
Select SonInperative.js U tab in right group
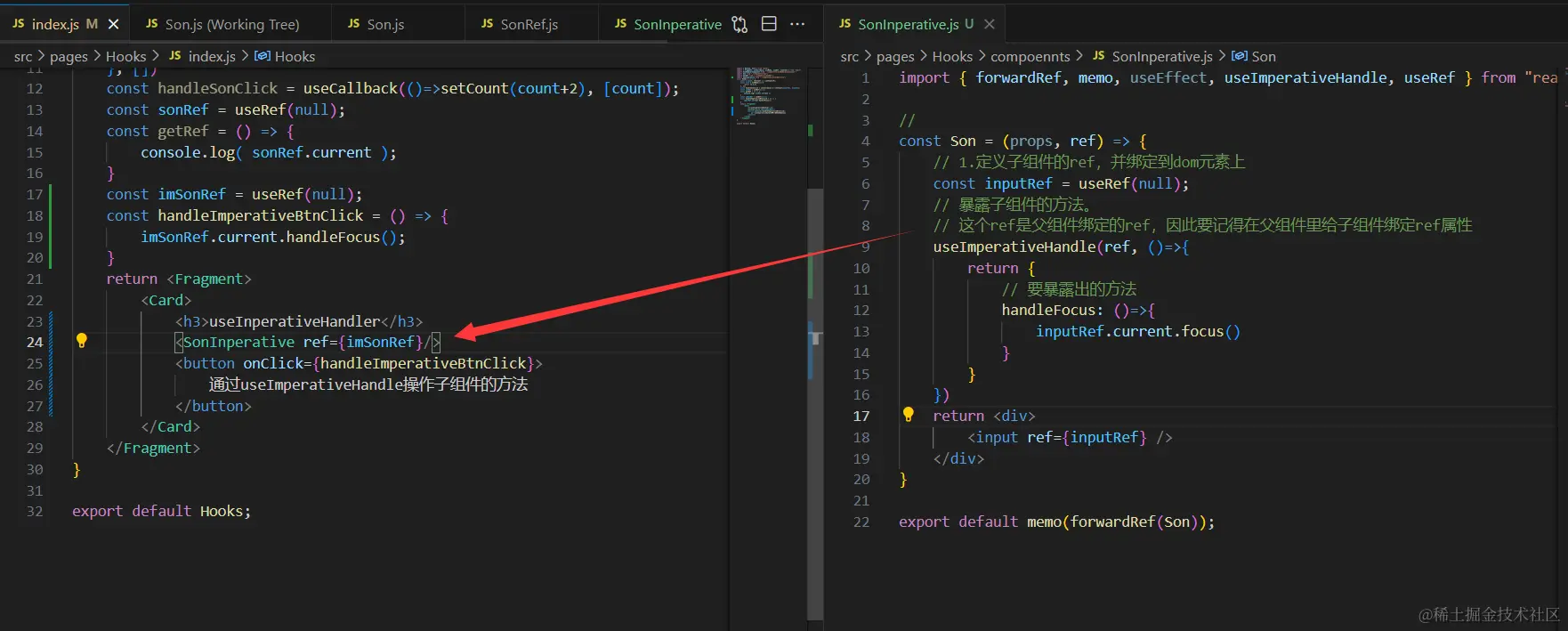point(915,24)
